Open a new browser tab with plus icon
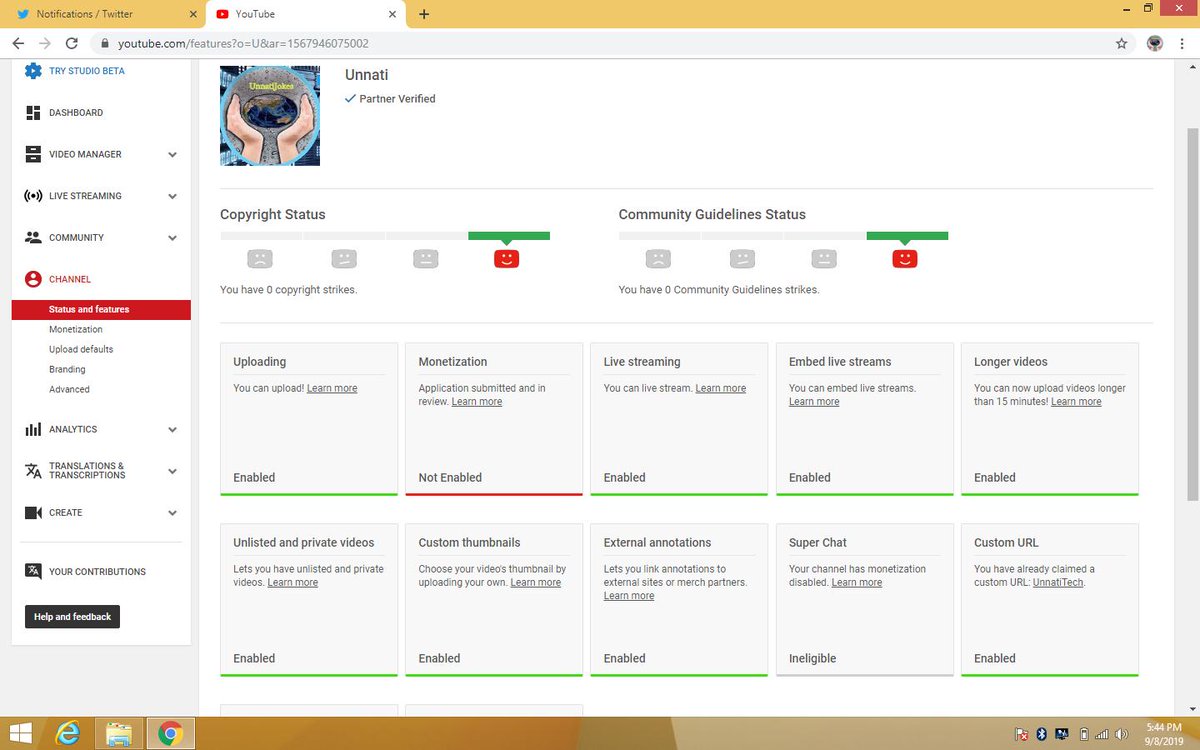The width and height of the screenshot is (1200, 750). click(424, 14)
